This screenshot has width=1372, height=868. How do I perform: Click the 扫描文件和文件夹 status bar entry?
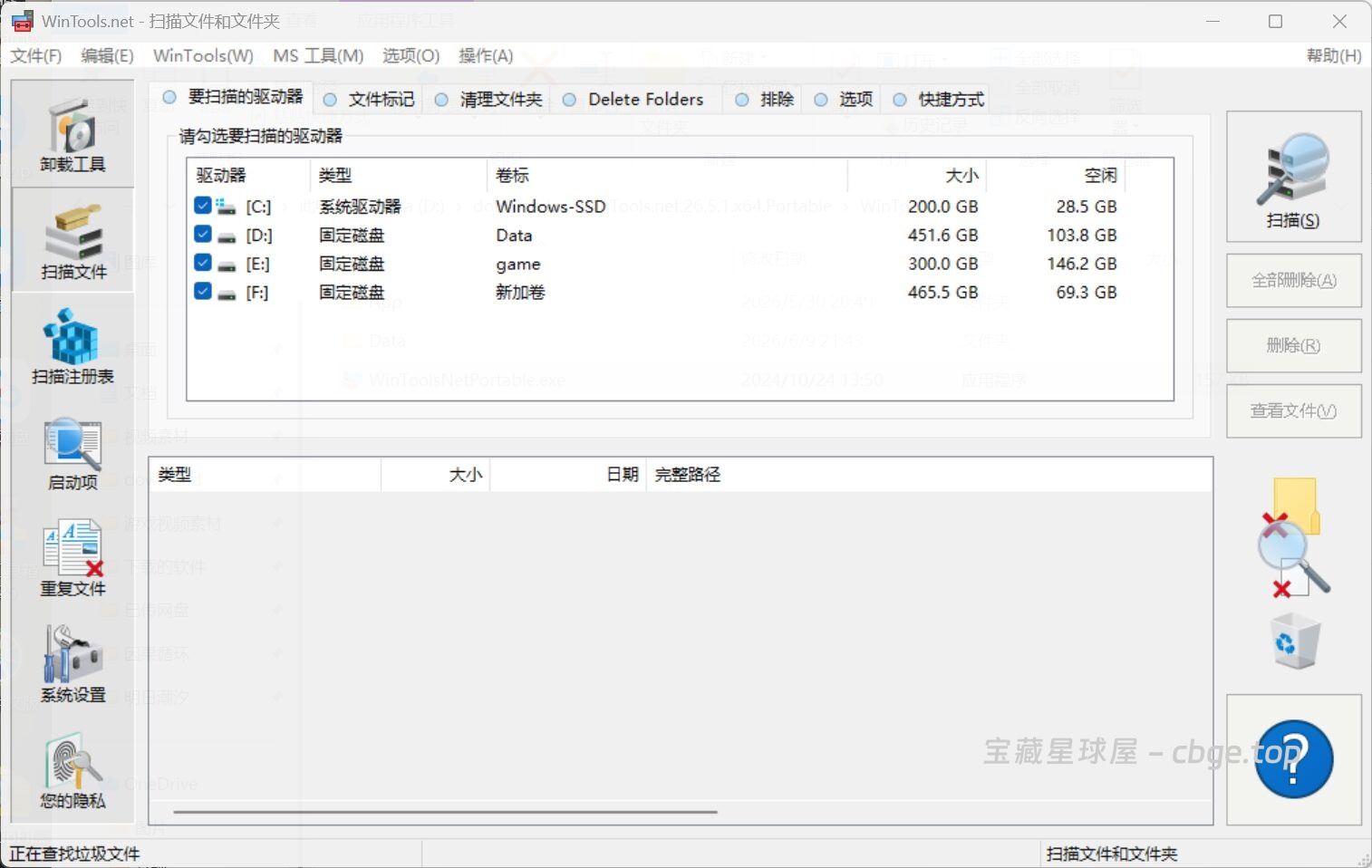(1112, 854)
